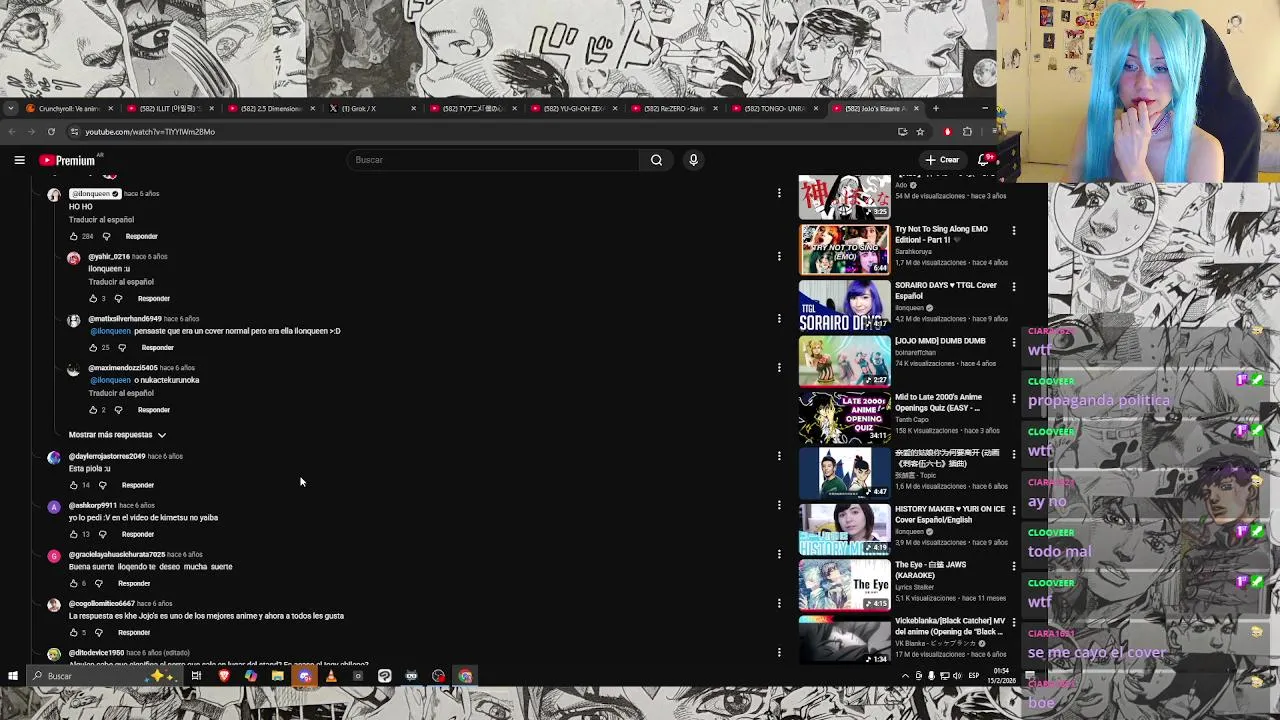
Task: Click the search magnifier button
Action: coord(656,160)
